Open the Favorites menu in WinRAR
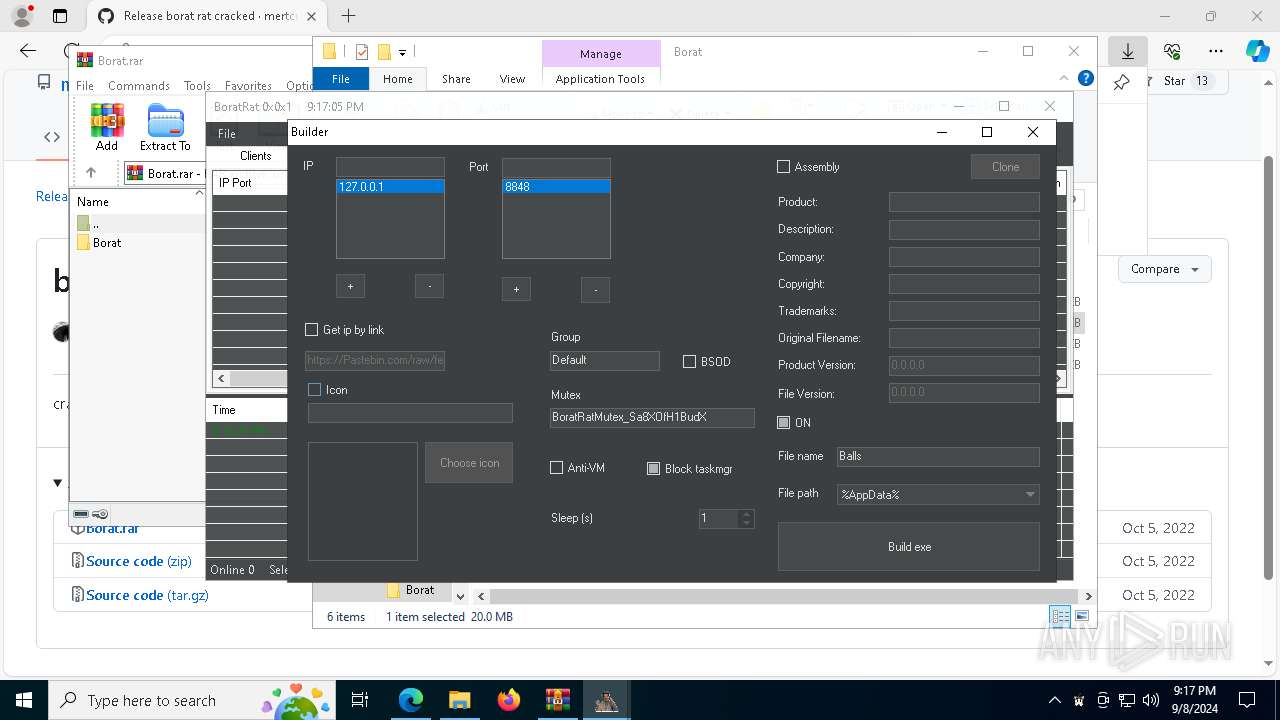Screen dimensions: 1280x720 [248, 86]
